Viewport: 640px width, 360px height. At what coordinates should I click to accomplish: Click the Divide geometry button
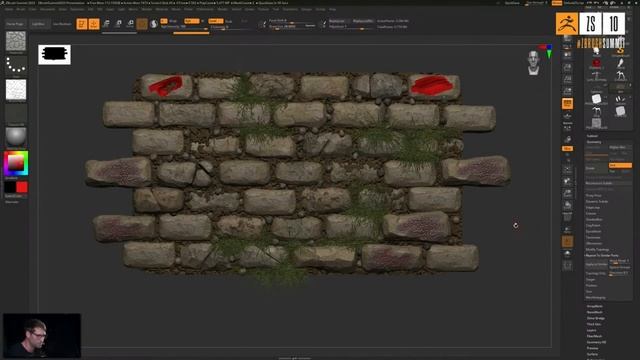[596, 168]
